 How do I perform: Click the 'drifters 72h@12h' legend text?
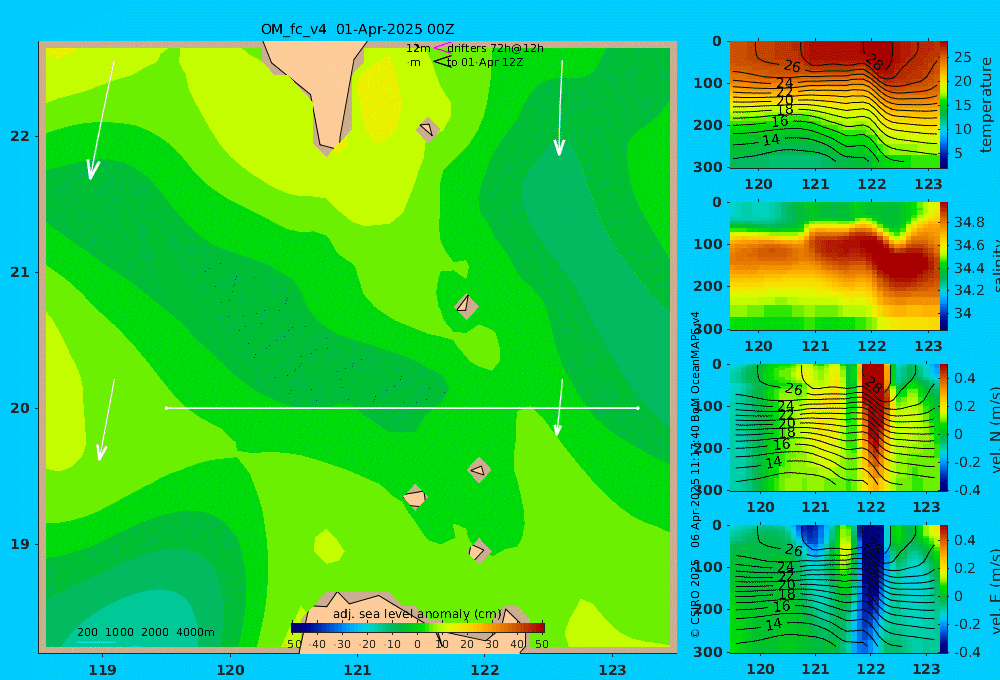click(x=495, y=48)
